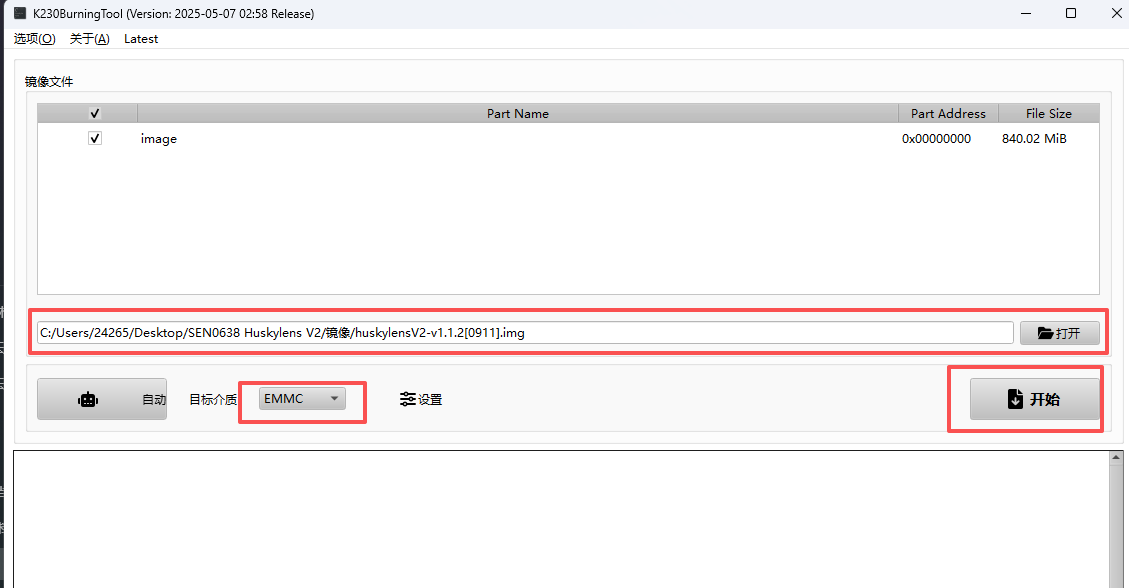Start burning with the 开始 download icon button
Viewport: 1129px width, 588px height.
(1034, 399)
